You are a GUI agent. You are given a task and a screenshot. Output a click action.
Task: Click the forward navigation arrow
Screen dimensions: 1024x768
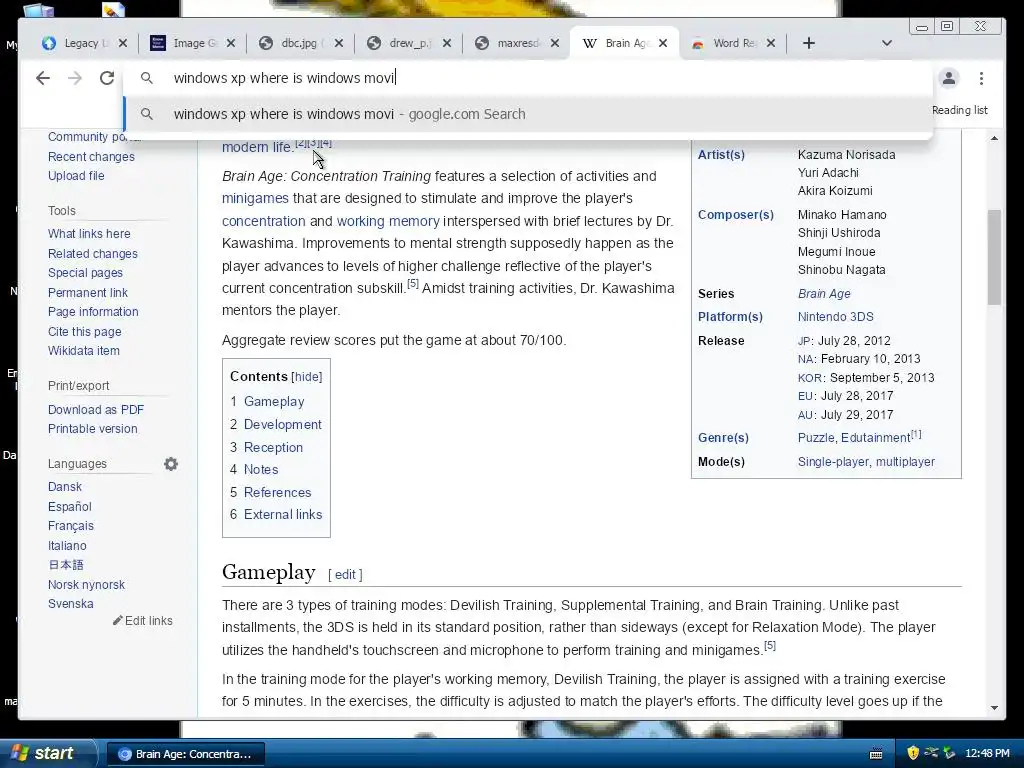(x=75, y=78)
